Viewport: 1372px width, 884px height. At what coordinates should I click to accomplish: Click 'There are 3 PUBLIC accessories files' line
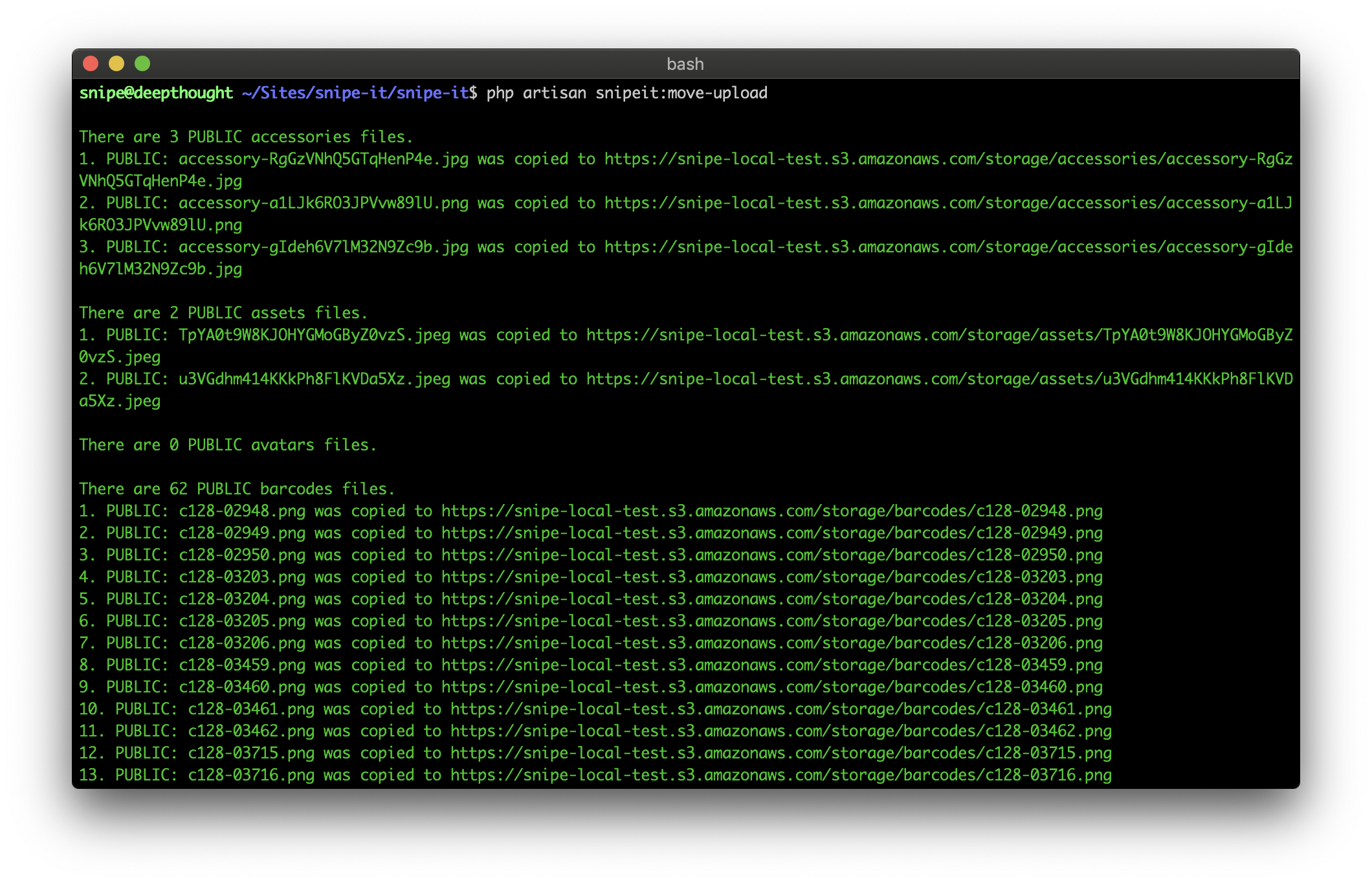point(245,137)
